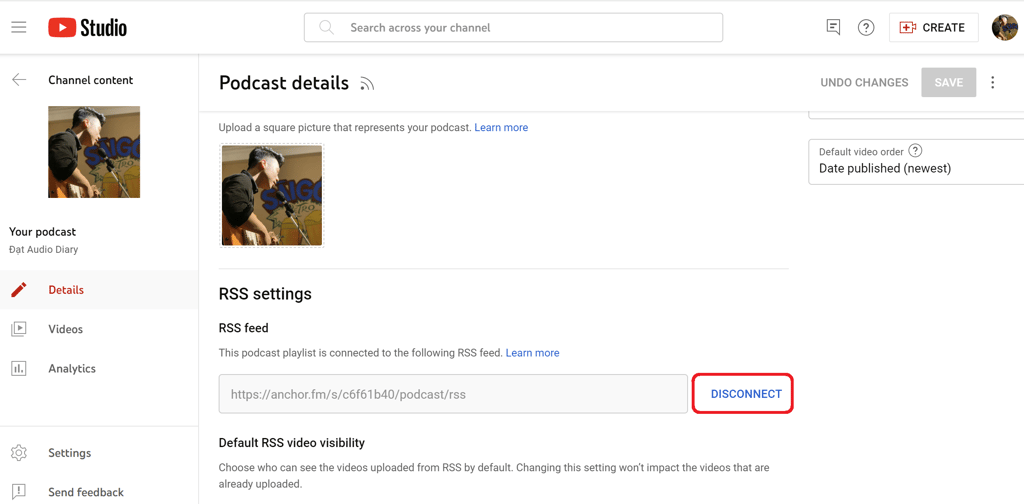This screenshot has height=504, width=1024.
Task: Click the CREATE button
Action: pos(933,27)
